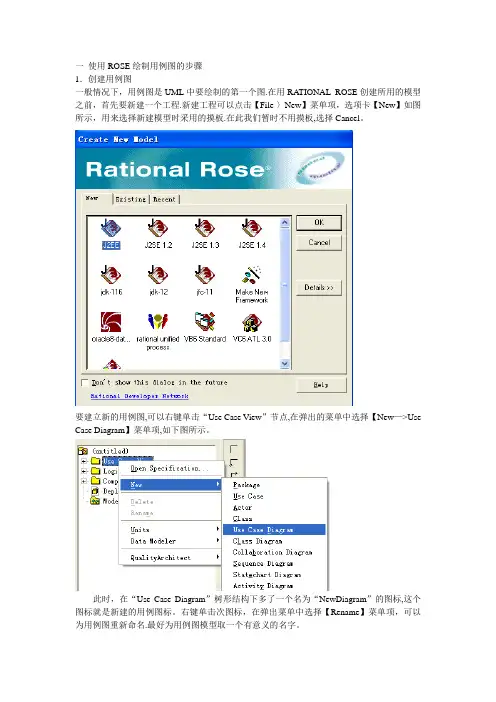Expand the Logical View tree node
The image size is (496, 702).
[x=84, y=471]
